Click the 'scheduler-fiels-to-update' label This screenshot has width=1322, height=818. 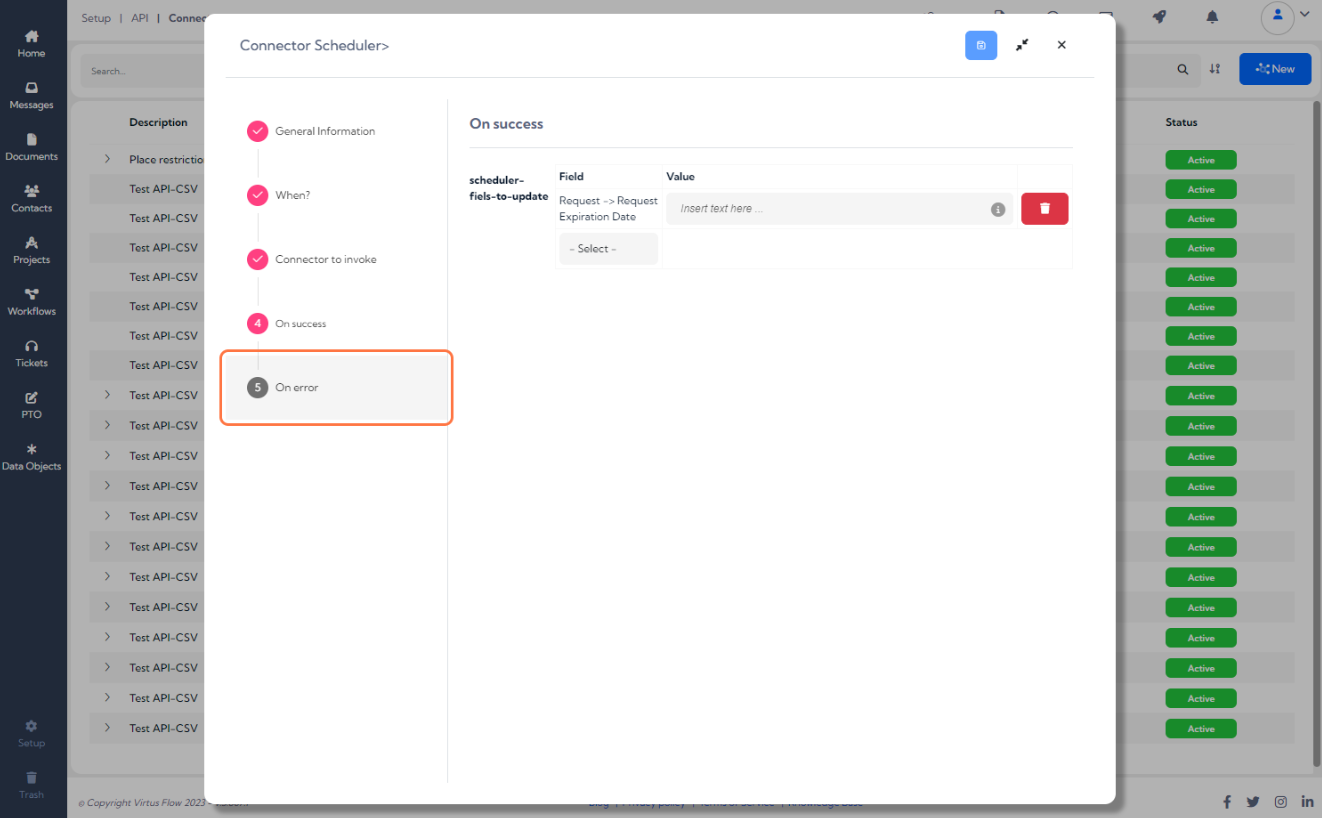coord(509,188)
